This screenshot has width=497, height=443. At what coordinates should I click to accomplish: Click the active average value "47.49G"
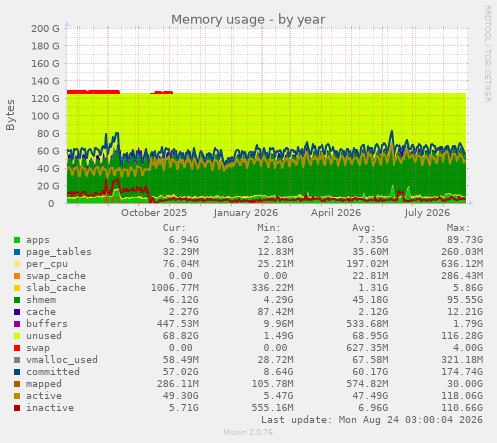(x=370, y=396)
